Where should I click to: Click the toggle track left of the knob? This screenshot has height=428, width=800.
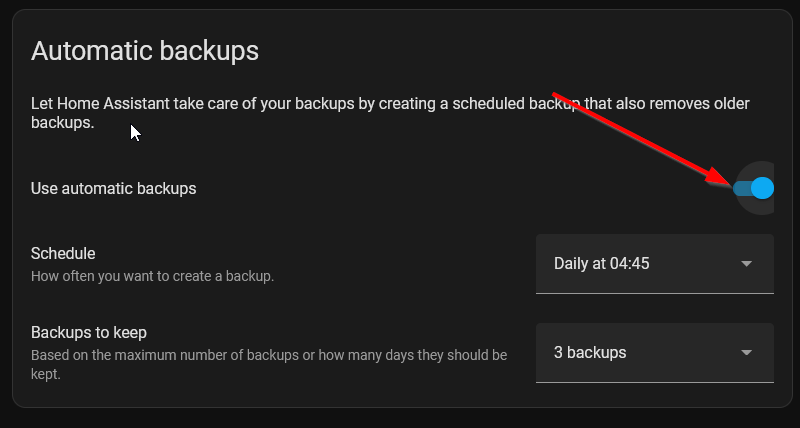pos(741,189)
